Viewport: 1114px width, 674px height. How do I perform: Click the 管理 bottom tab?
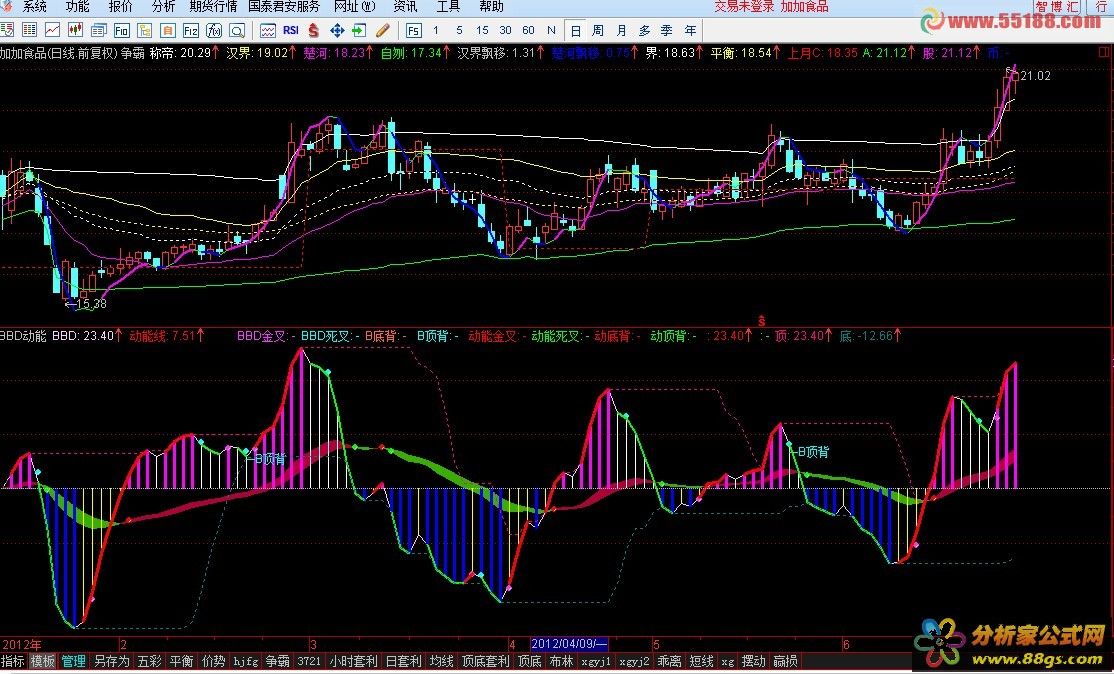coord(74,661)
